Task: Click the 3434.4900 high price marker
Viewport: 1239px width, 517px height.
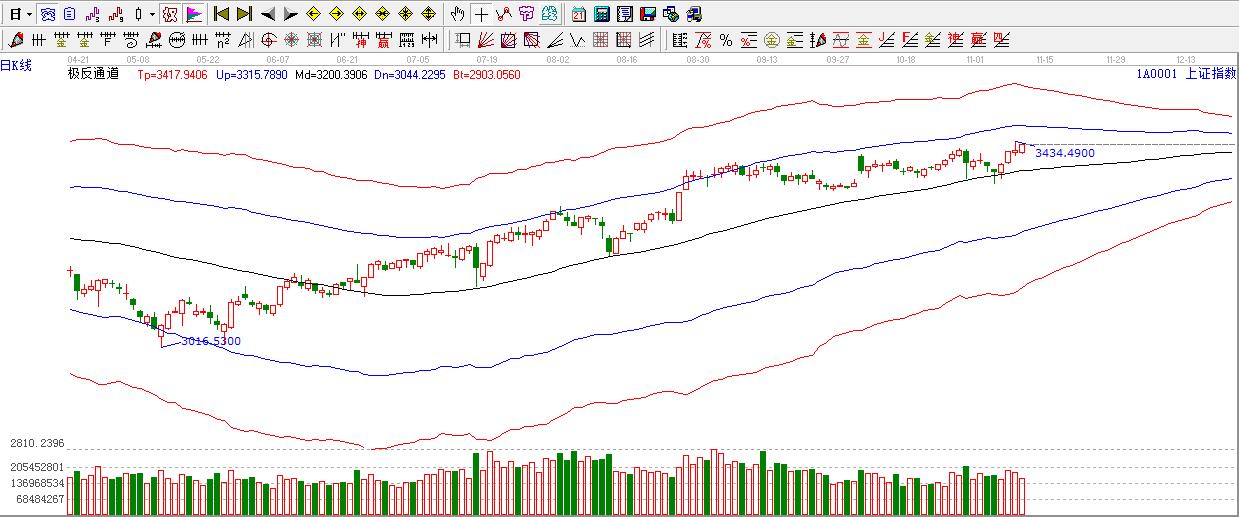Action: pos(1064,153)
